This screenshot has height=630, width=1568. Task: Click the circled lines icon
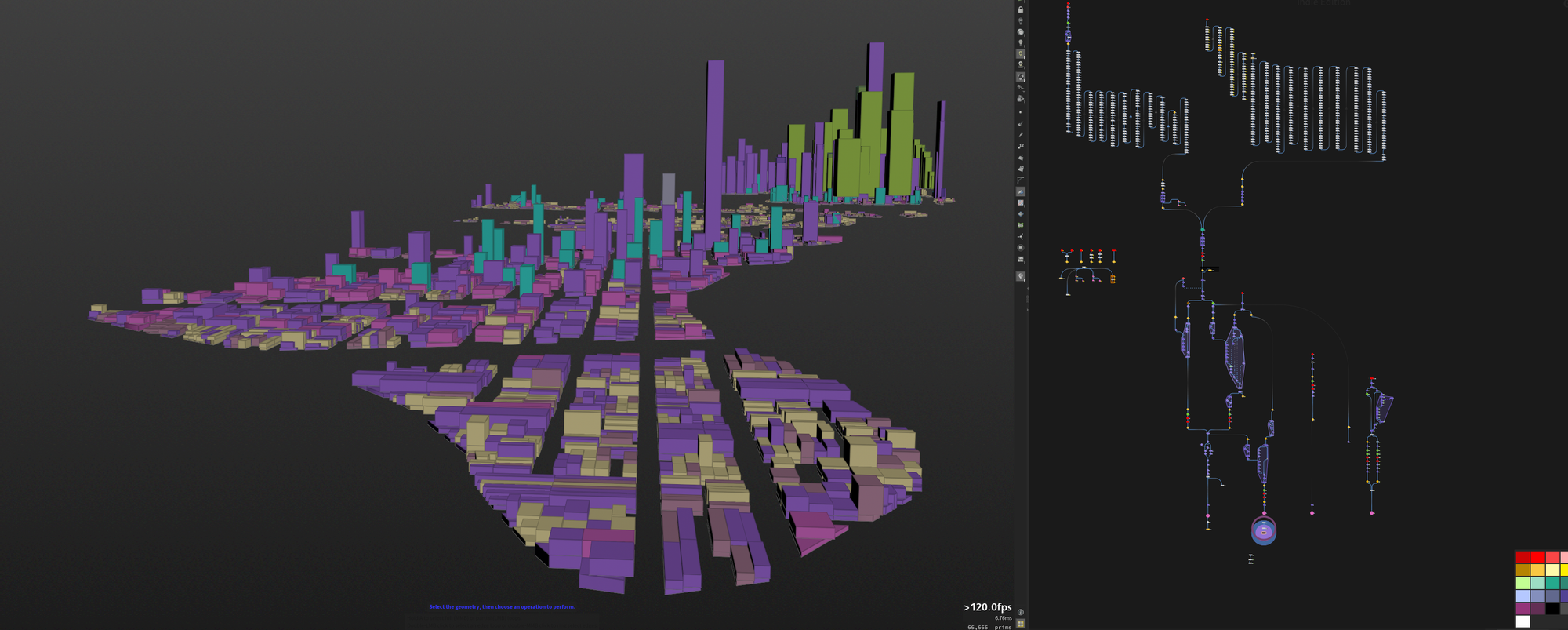click(1021, 248)
